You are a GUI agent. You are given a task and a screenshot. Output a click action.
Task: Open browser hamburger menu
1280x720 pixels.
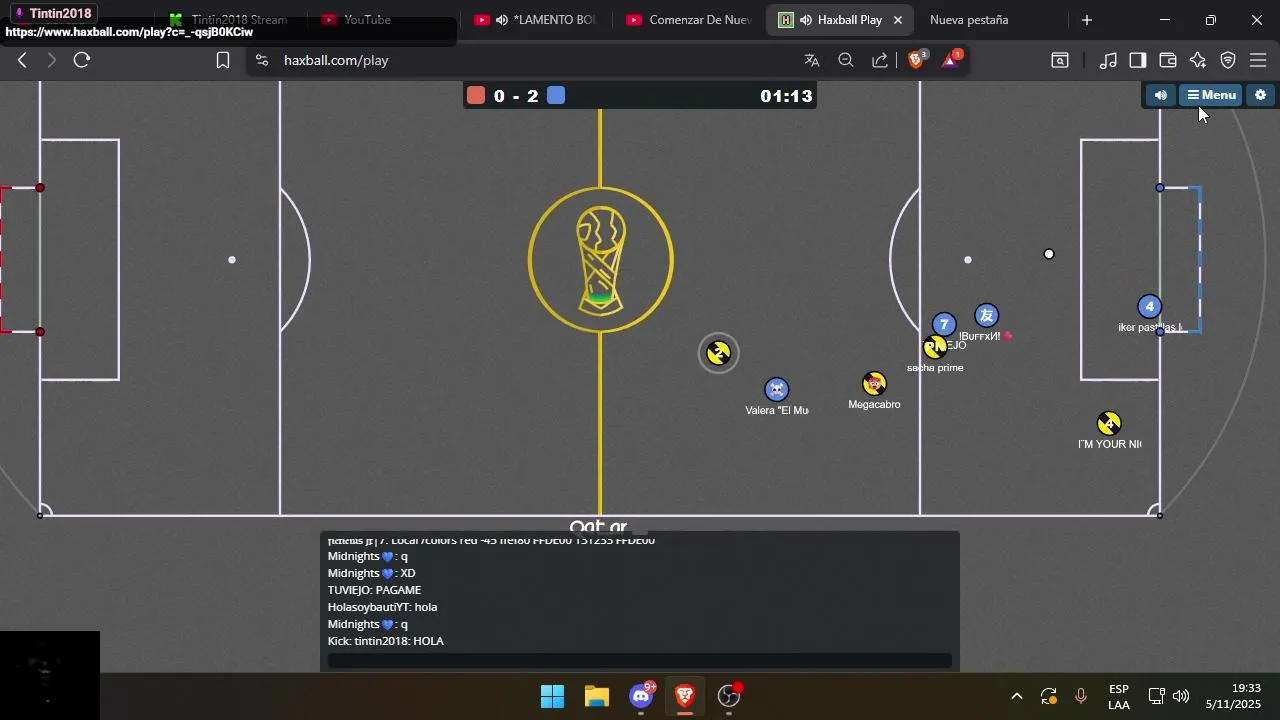[x=1258, y=60]
